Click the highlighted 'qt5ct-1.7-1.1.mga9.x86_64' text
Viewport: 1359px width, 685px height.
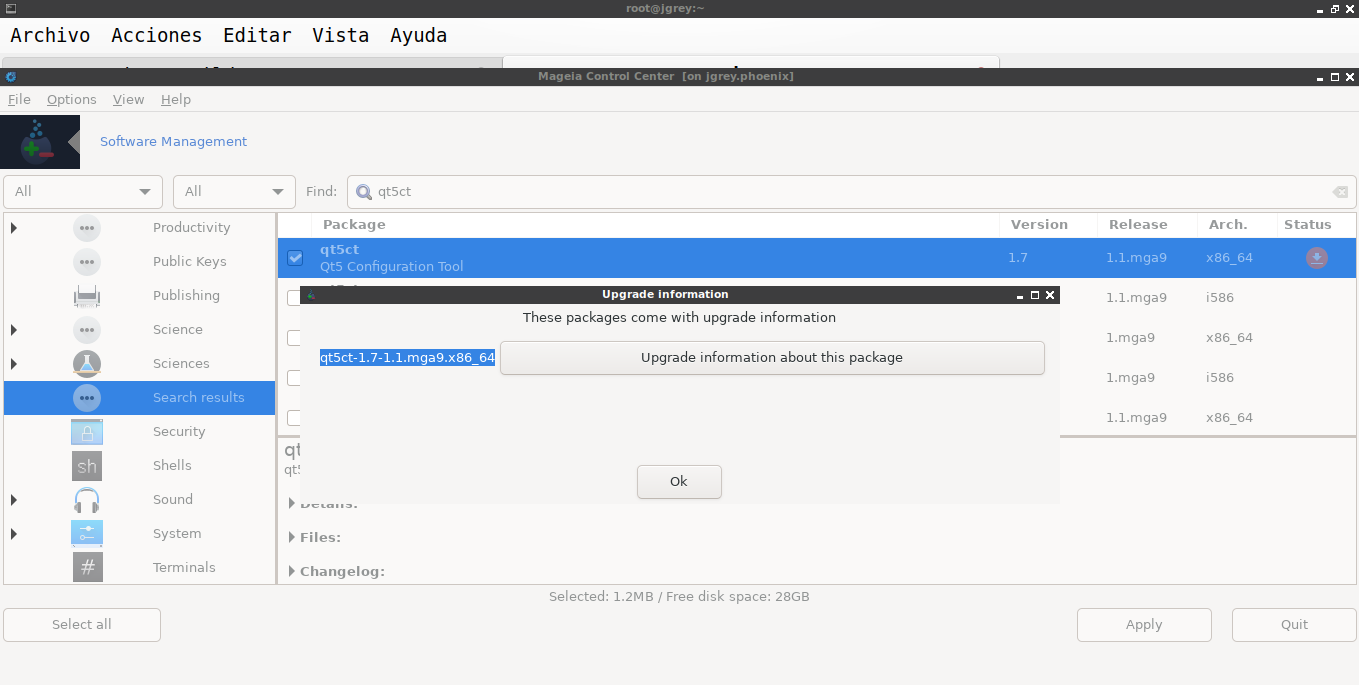[408, 358]
